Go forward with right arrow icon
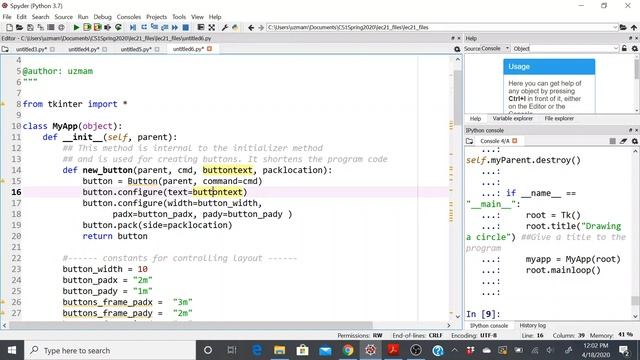 pos(261,27)
